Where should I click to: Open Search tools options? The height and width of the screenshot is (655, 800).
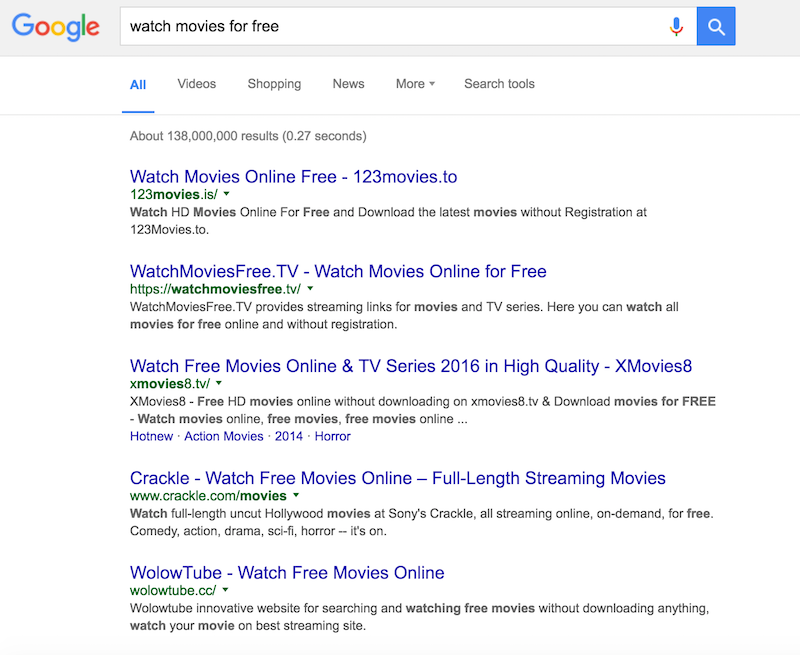(499, 84)
